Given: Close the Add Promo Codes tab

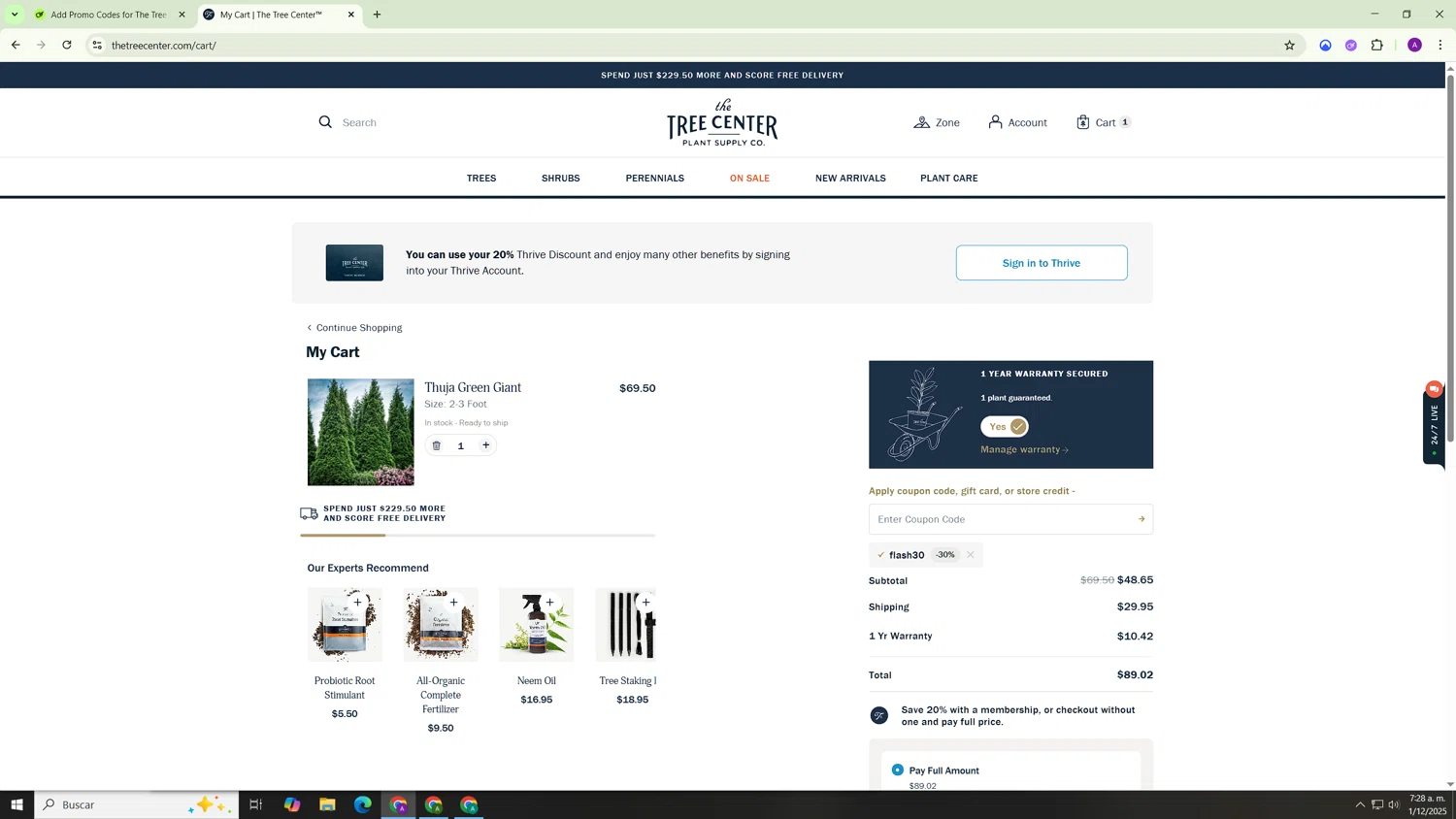Looking at the screenshot, I should 182,15.
